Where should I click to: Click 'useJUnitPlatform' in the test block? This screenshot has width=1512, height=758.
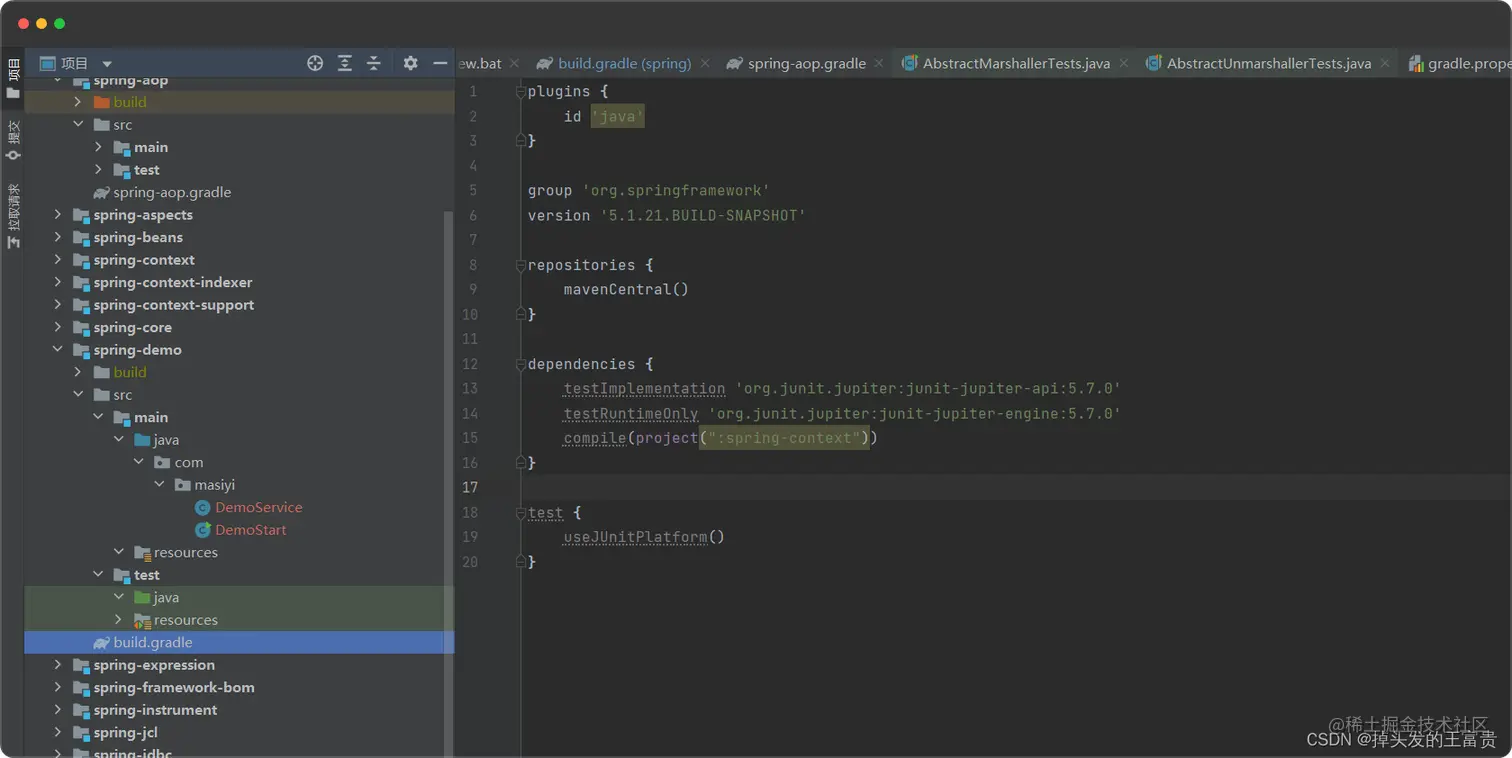point(635,537)
